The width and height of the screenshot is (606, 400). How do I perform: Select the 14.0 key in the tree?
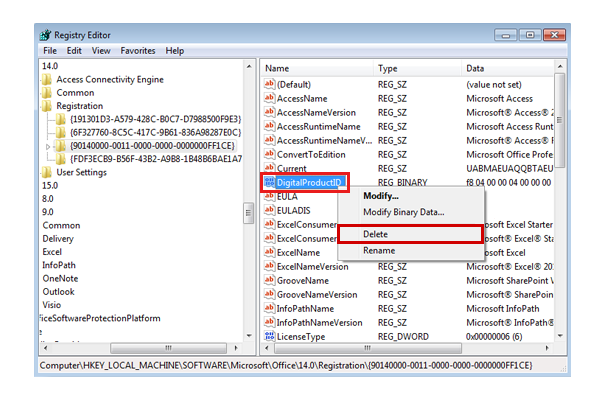pyautogui.click(x=50, y=66)
